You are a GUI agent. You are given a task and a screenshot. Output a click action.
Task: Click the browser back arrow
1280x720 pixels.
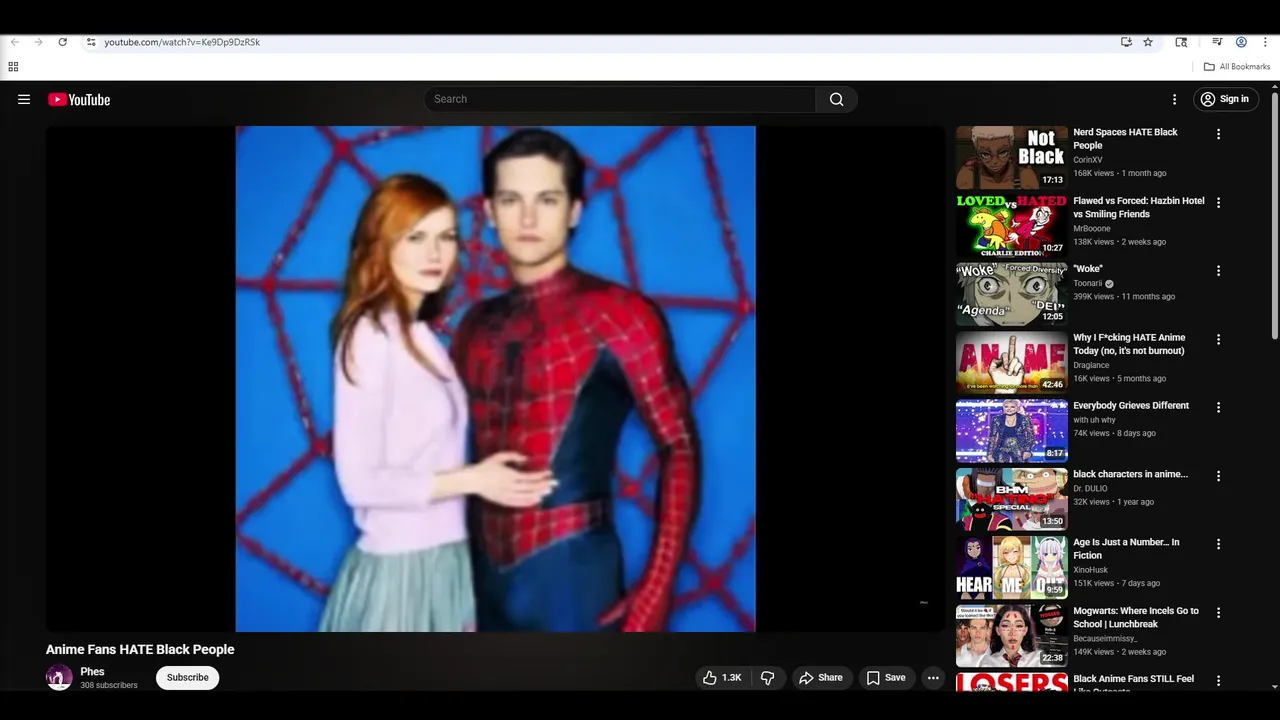click(x=14, y=42)
